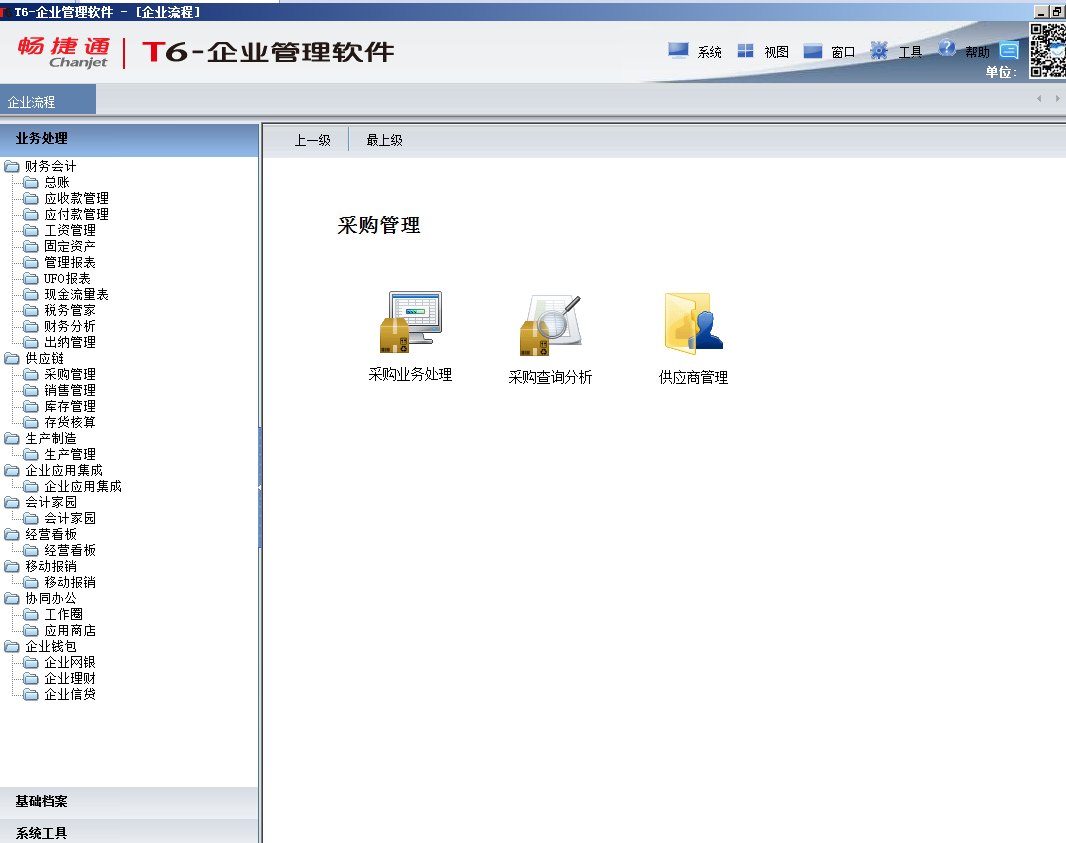
Task: Open the 系统工具 panel
Action: pos(129,832)
